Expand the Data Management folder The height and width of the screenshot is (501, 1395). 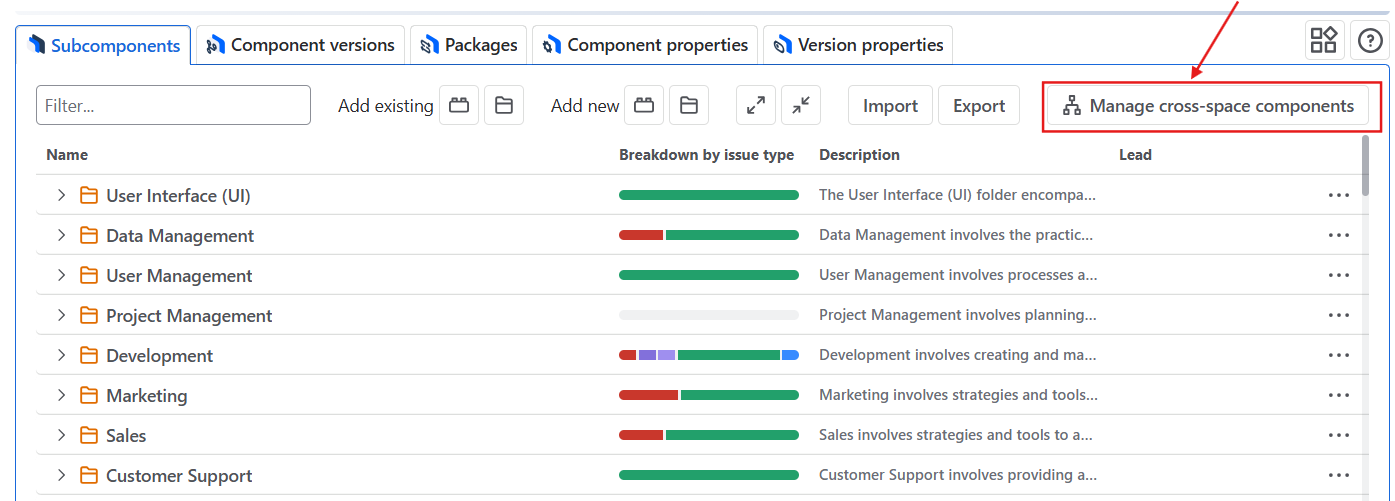click(61, 235)
